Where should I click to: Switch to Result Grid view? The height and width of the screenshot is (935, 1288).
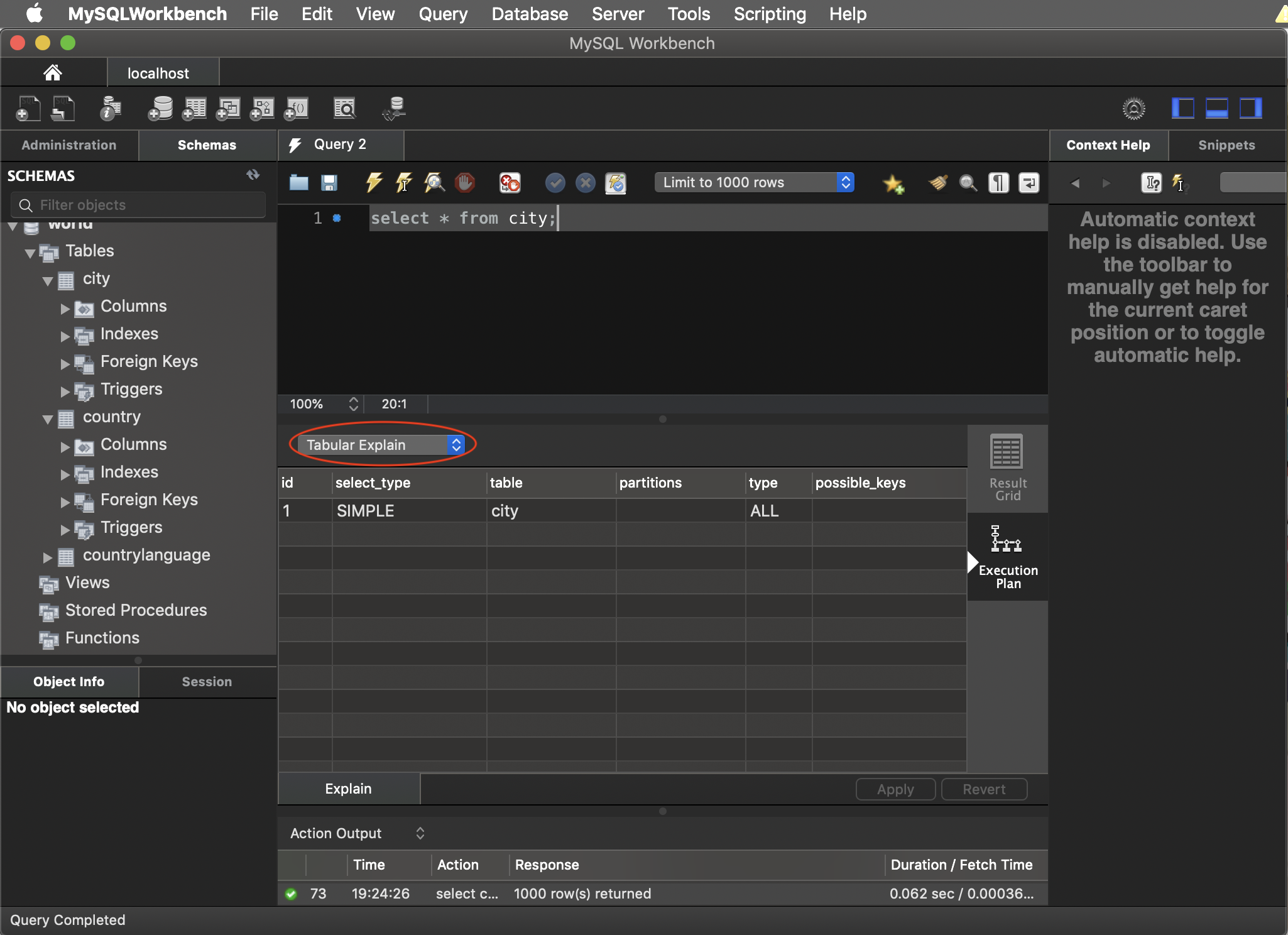click(x=1007, y=468)
